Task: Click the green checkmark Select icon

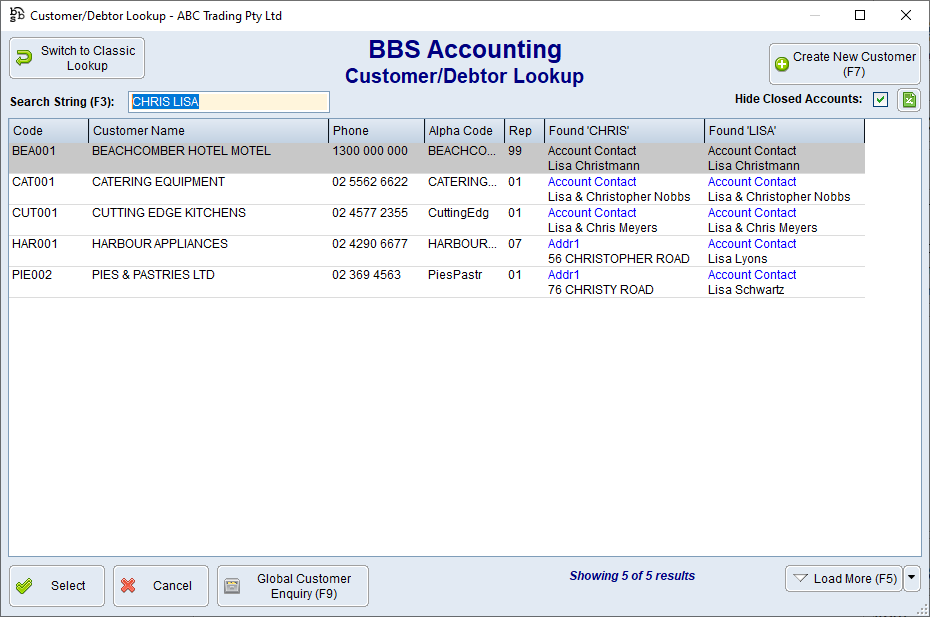Action: tap(26, 586)
